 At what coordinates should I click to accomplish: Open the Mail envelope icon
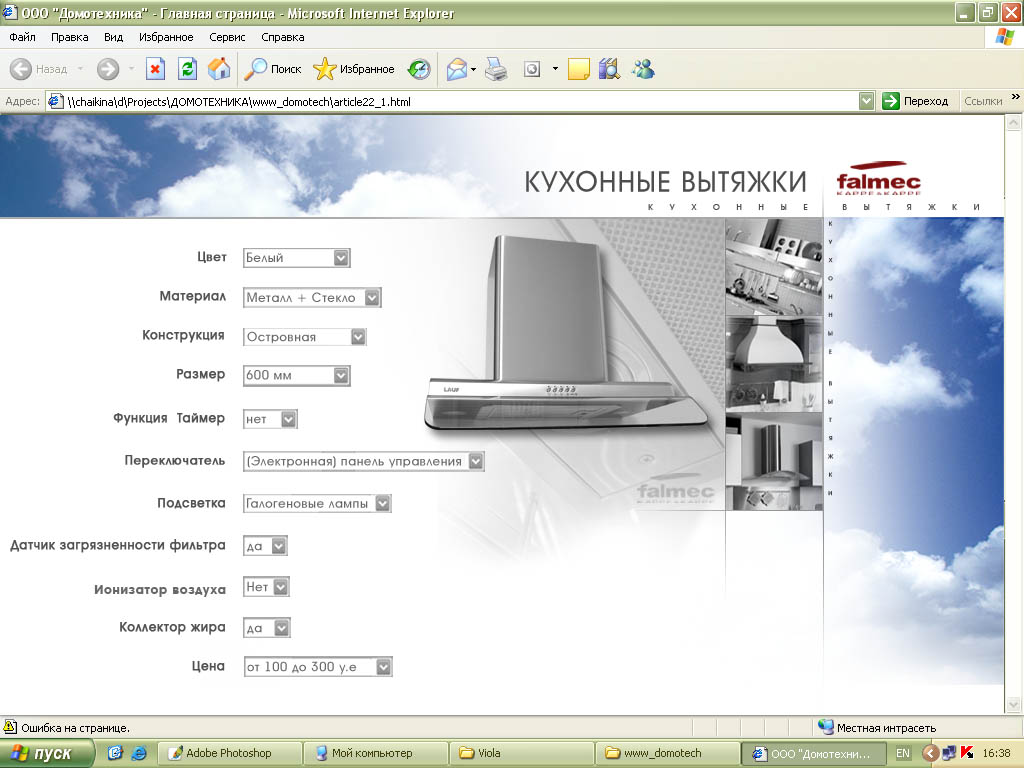[457, 69]
